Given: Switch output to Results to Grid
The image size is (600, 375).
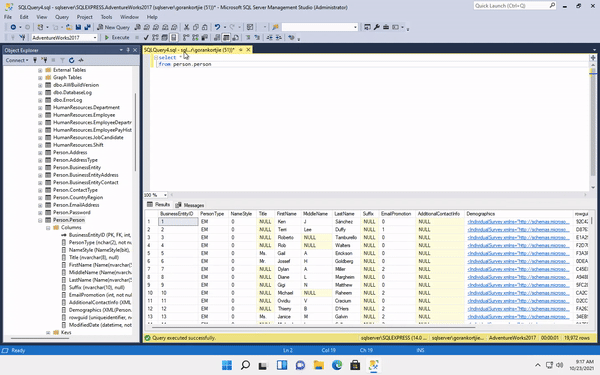Looking at the screenshot, I should pyautogui.click(x=226, y=38).
